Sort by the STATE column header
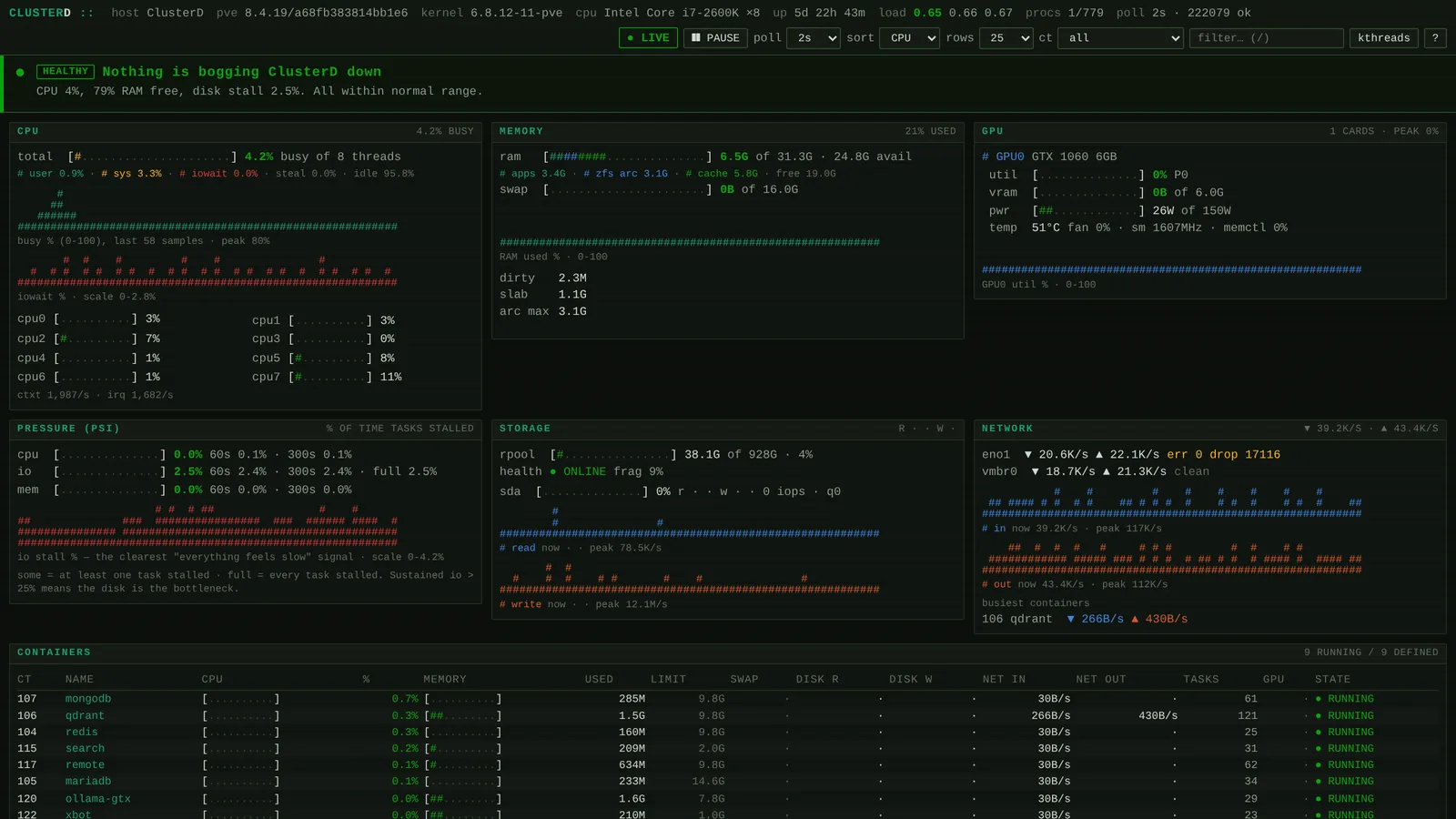 (x=1332, y=679)
